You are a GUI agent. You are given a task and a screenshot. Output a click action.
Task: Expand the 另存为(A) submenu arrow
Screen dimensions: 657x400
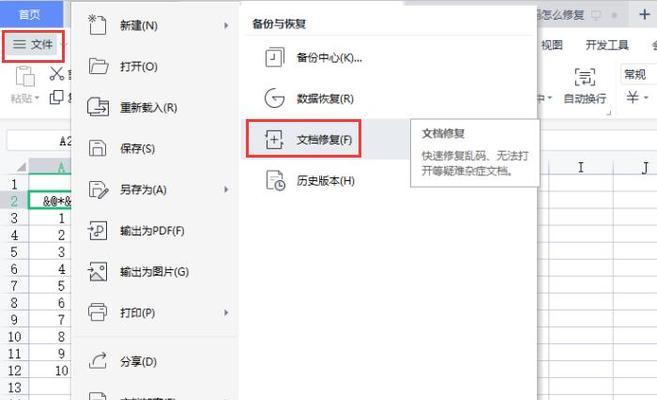point(226,189)
